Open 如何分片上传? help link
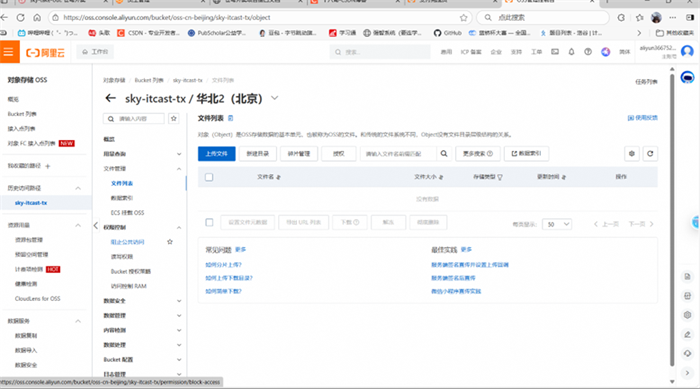 pyautogui.click(x=223, y=265)
